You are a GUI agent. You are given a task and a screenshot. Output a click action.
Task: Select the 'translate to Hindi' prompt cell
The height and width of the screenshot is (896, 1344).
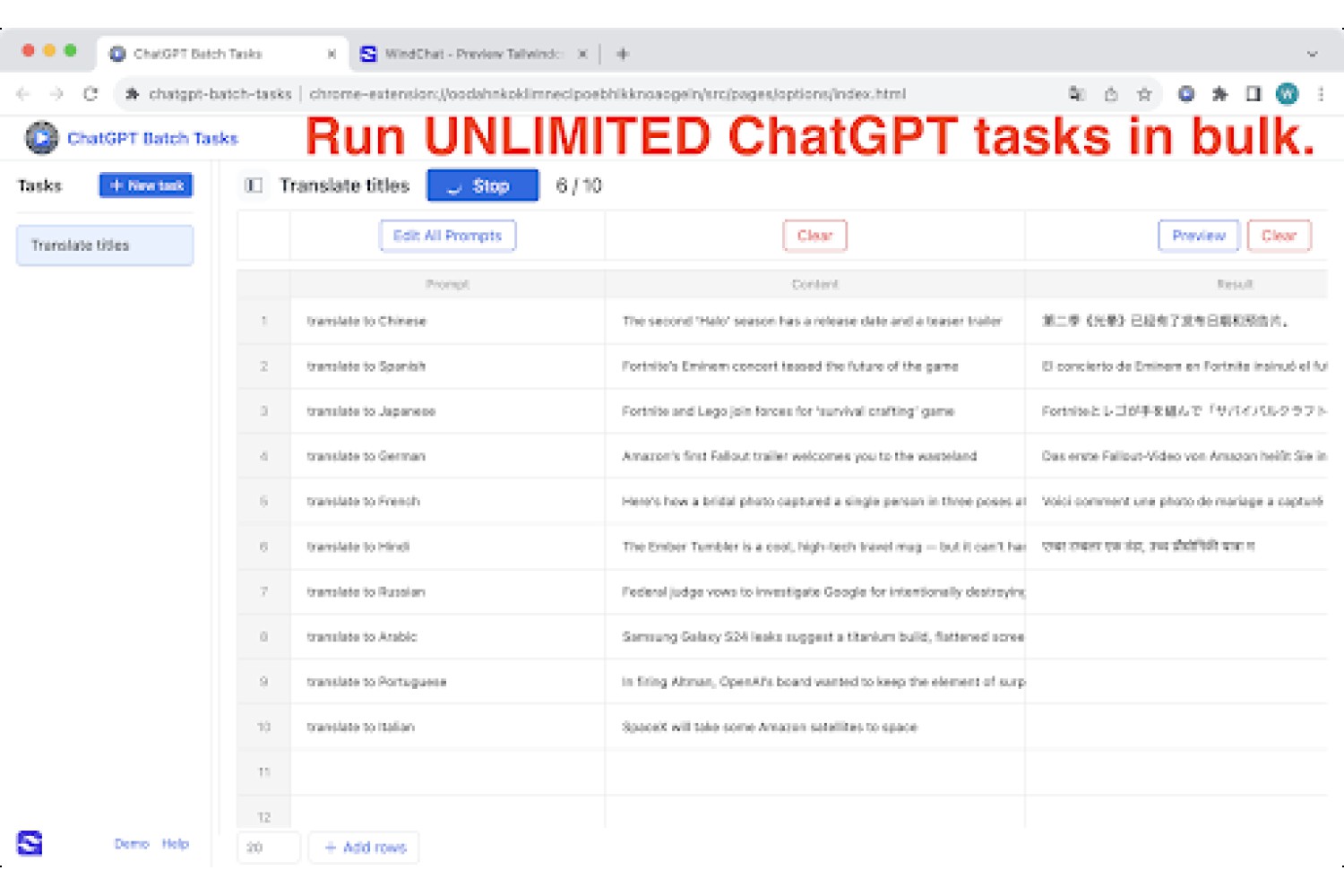(x=448, y=547)
